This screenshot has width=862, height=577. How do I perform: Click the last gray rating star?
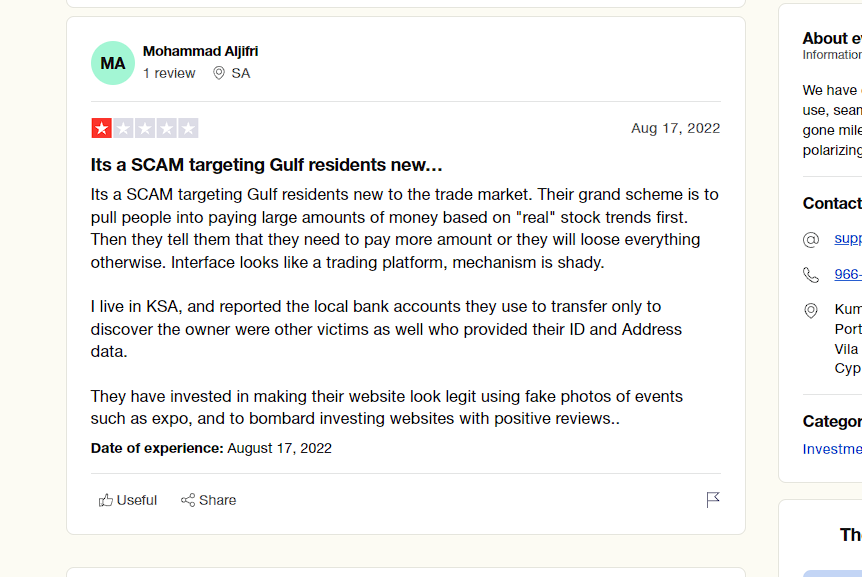click(186, 128)
